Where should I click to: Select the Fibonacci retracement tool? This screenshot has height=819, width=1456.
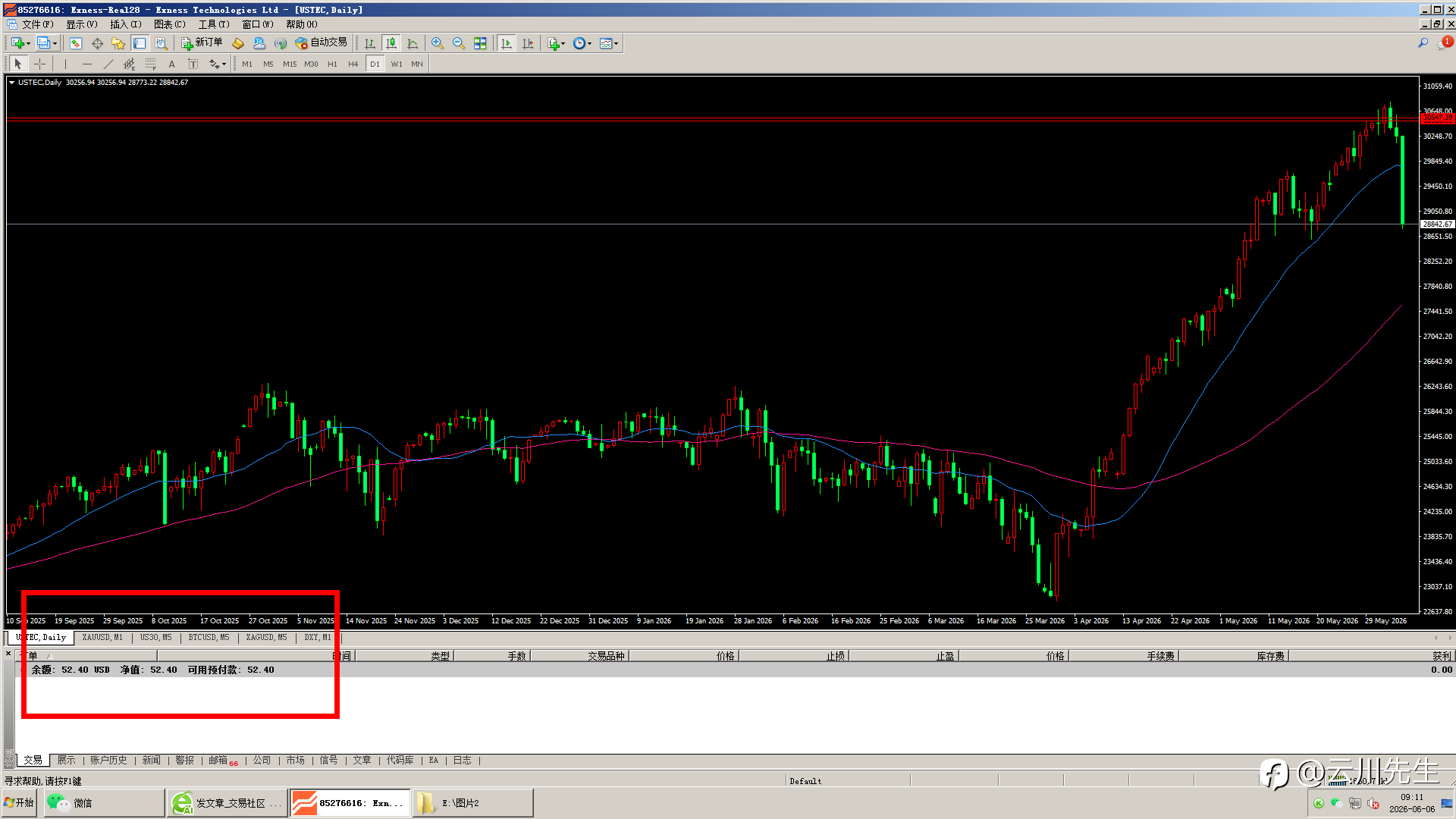150,64
